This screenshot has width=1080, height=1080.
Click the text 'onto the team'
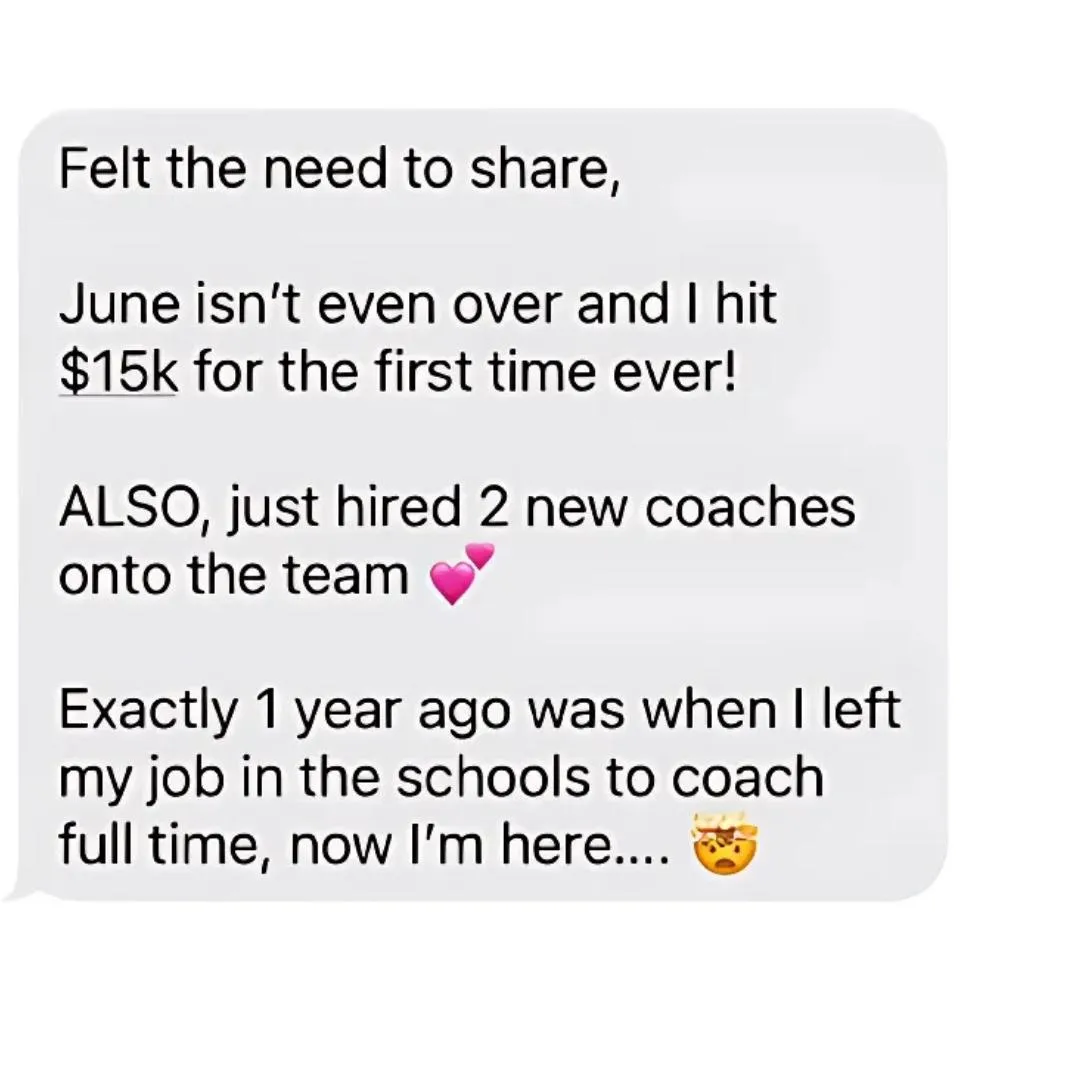[234, 575]
